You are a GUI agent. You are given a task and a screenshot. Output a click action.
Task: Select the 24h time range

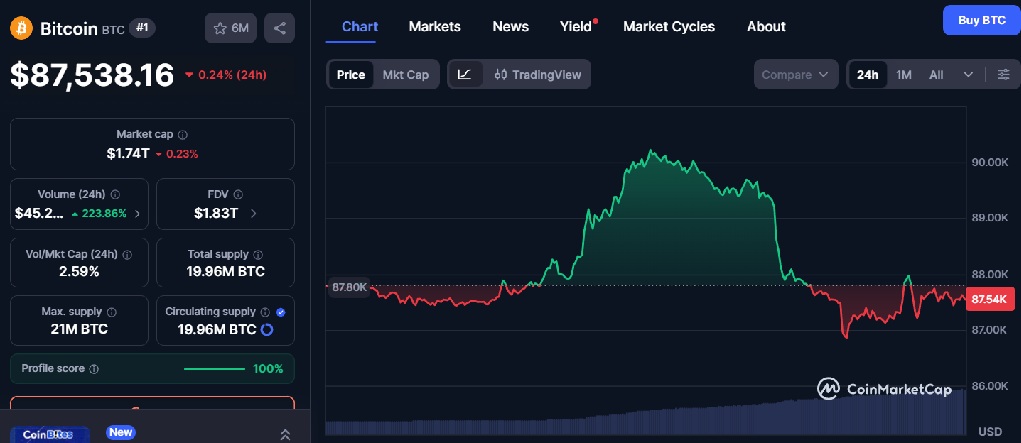point(867,74)
